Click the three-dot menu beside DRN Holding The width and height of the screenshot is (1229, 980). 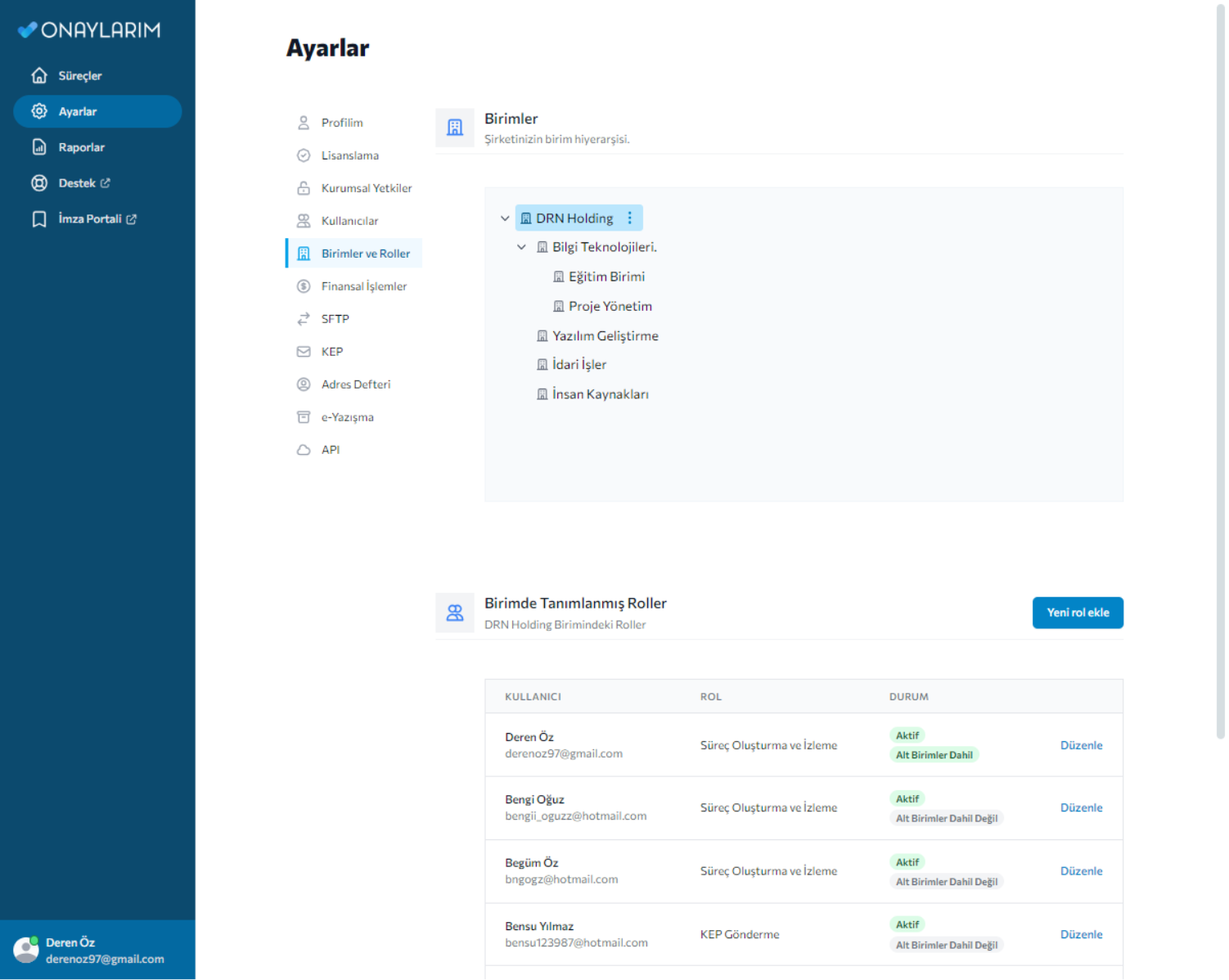click(629, 218)
